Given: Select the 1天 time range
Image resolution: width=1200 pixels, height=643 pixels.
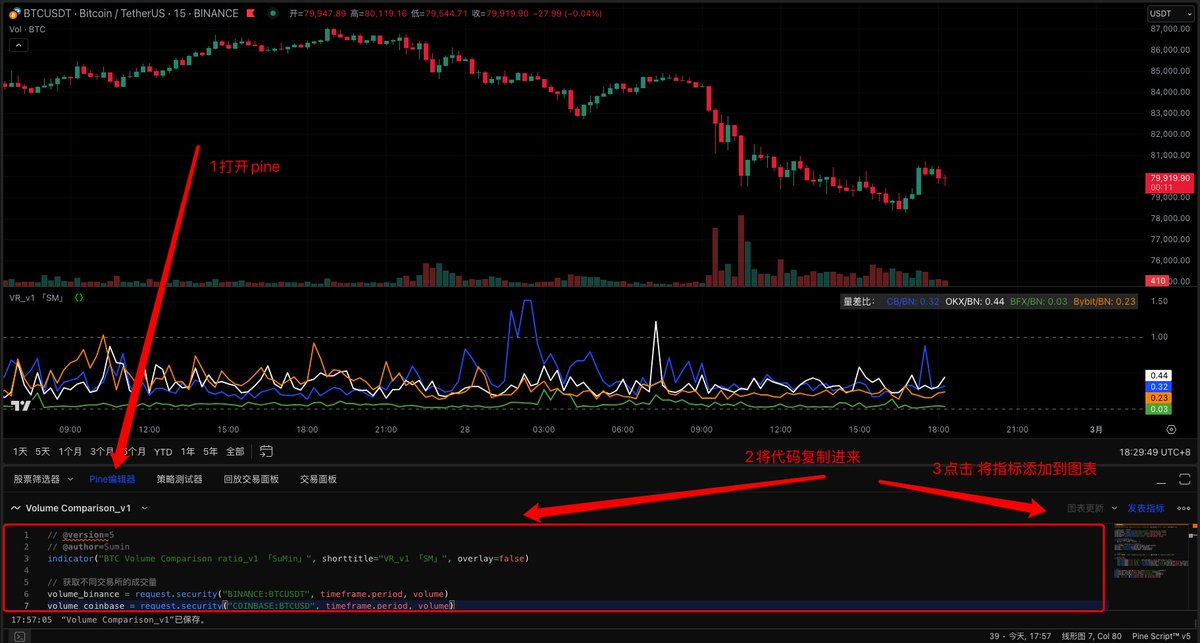Looking at the screenshot, I should pos(20,451).
